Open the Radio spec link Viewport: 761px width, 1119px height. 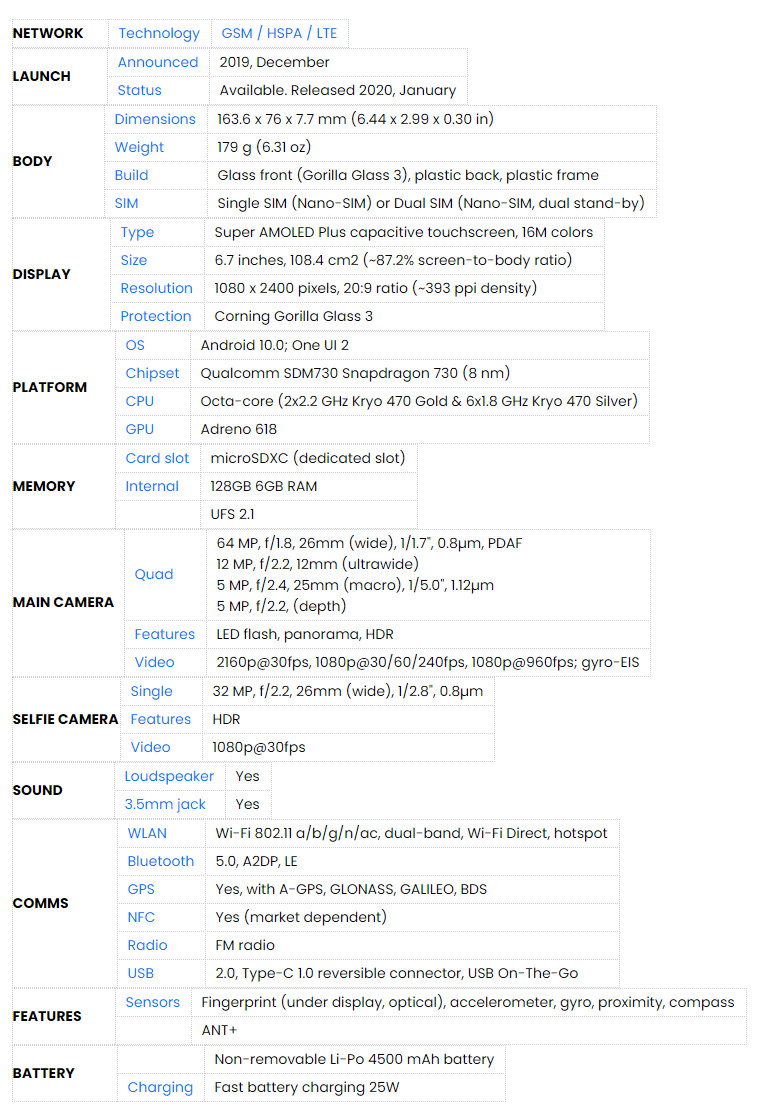pyautogui.click(x=148, y=946)
